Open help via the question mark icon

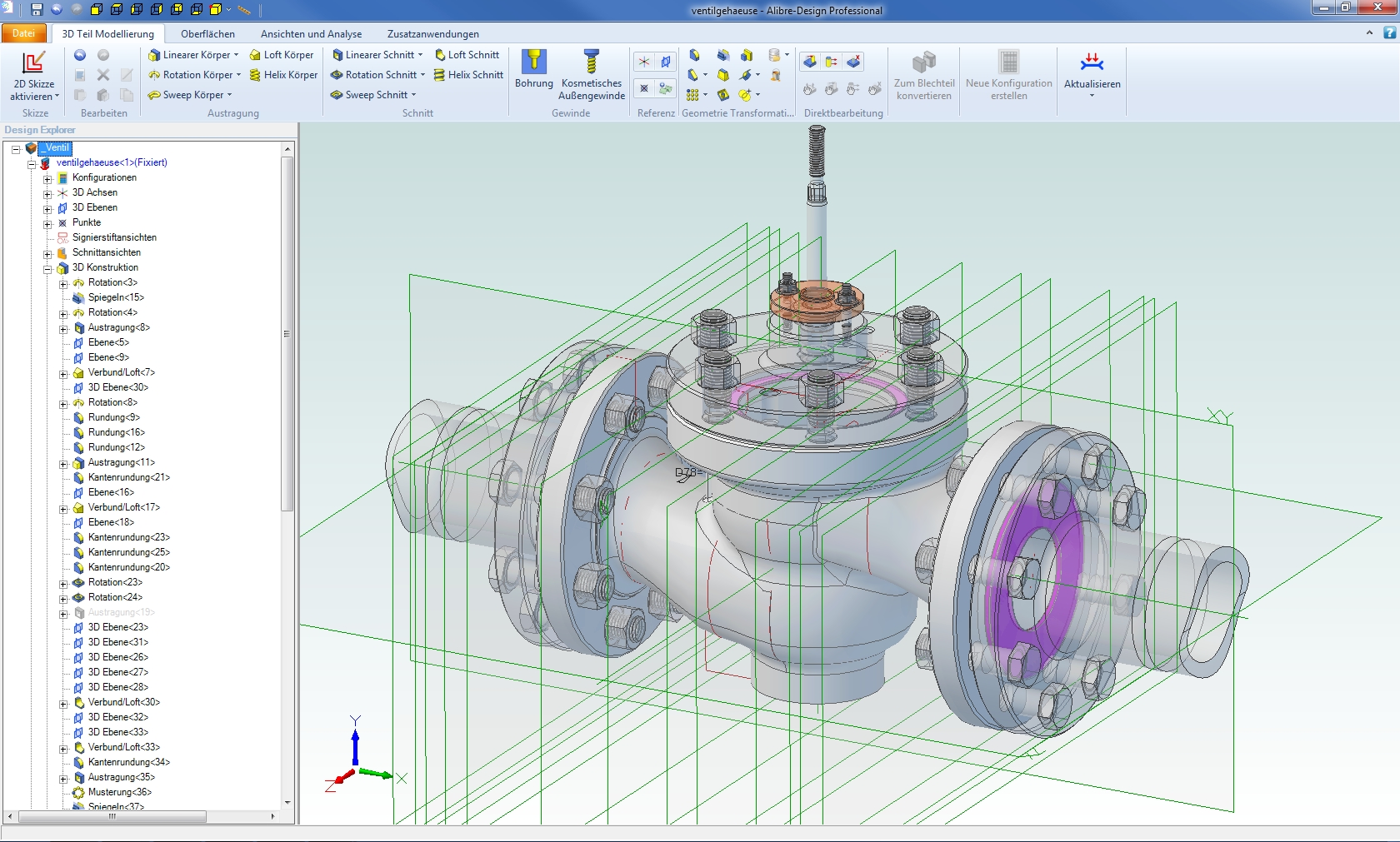(1390, 33)
